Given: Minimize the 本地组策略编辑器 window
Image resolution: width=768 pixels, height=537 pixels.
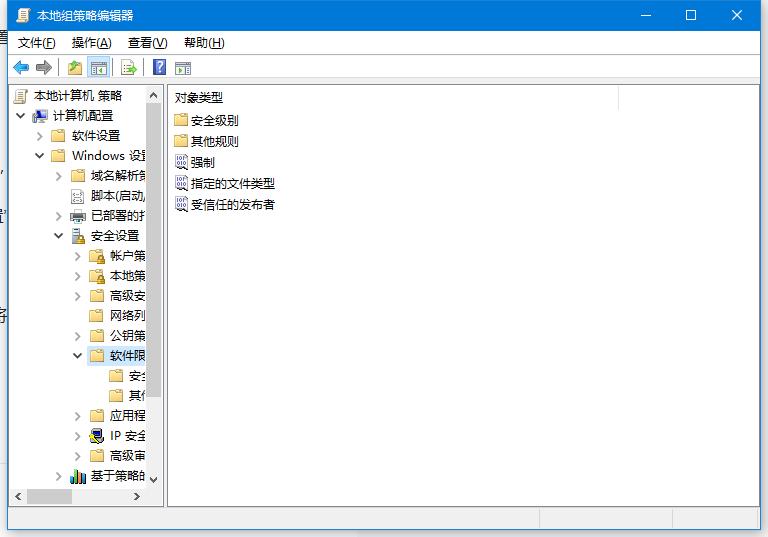Looking at the screenshot, I should pyautogui.click(x=646, y=15).
